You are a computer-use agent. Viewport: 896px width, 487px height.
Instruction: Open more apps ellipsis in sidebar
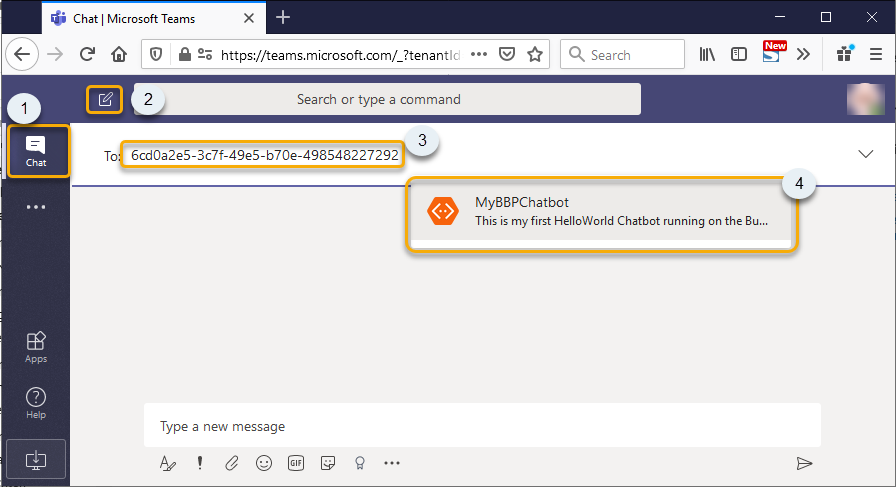point(36,207)
